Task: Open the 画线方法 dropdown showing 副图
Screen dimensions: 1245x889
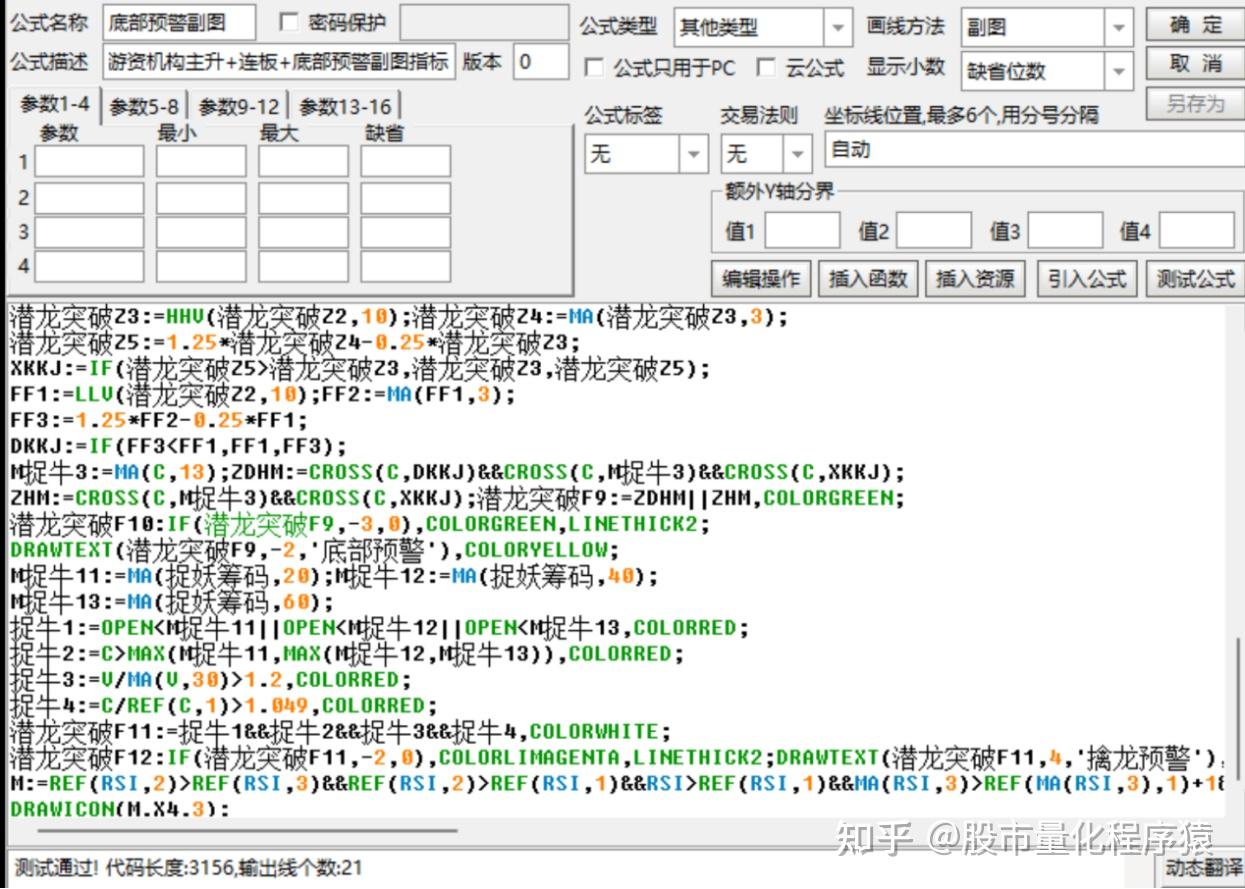Action: [1119, 27]
